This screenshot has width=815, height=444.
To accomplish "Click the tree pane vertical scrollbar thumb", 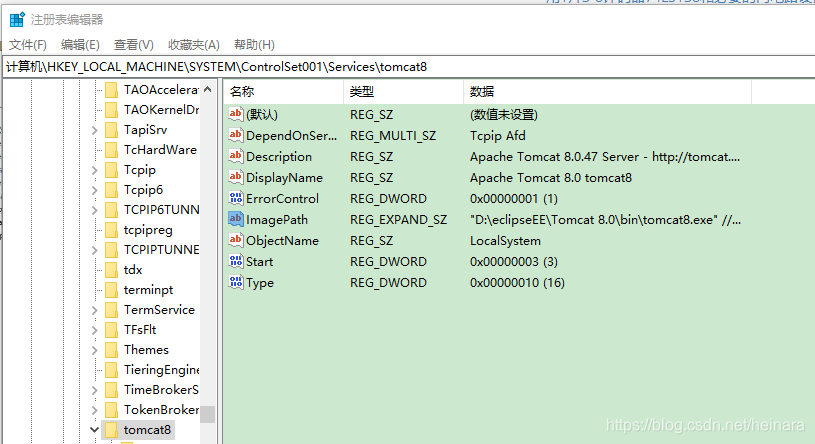I will (x=208, y=414).
